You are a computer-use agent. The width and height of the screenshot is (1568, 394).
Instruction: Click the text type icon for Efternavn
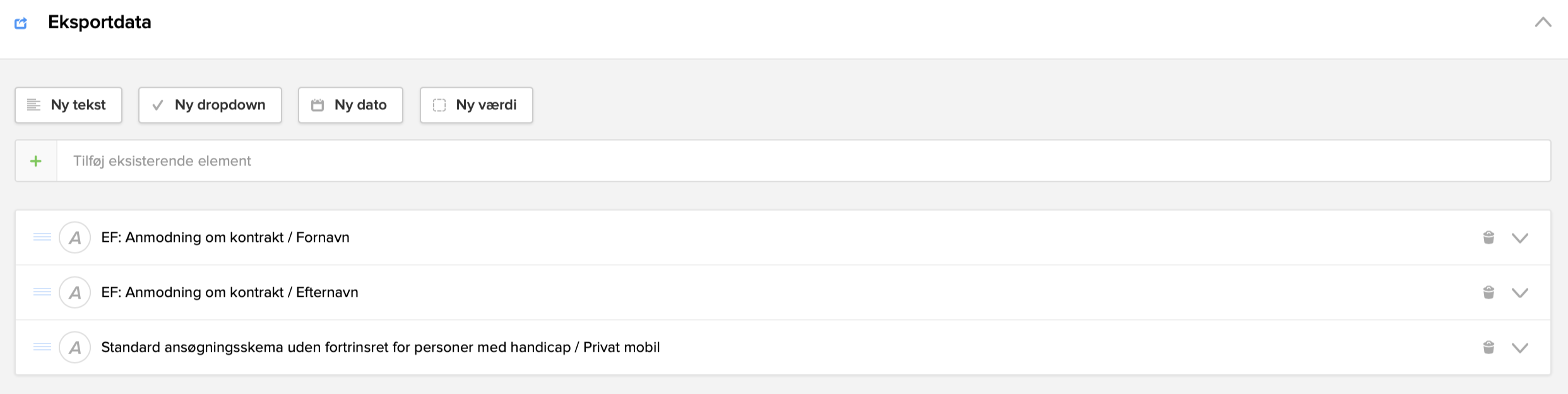[x=74, y=292]
